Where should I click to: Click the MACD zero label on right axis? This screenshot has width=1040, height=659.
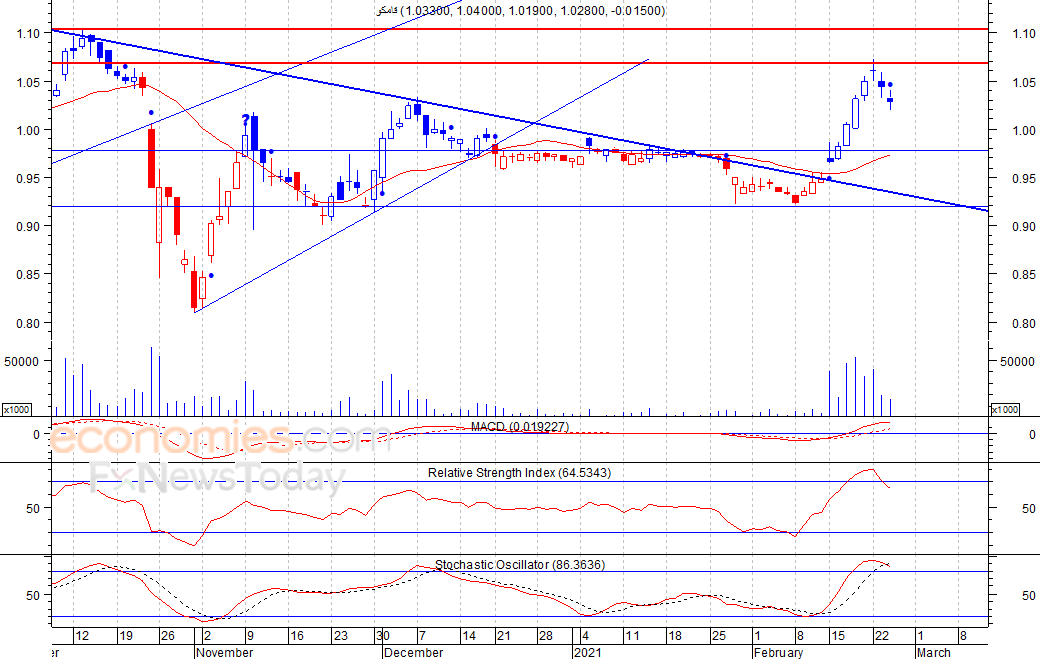[x=1032, y=435]
